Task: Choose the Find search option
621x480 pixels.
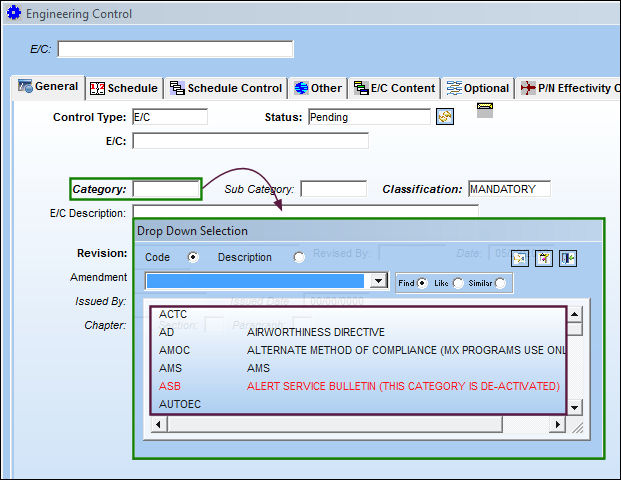Action: [x=422, y=283]
